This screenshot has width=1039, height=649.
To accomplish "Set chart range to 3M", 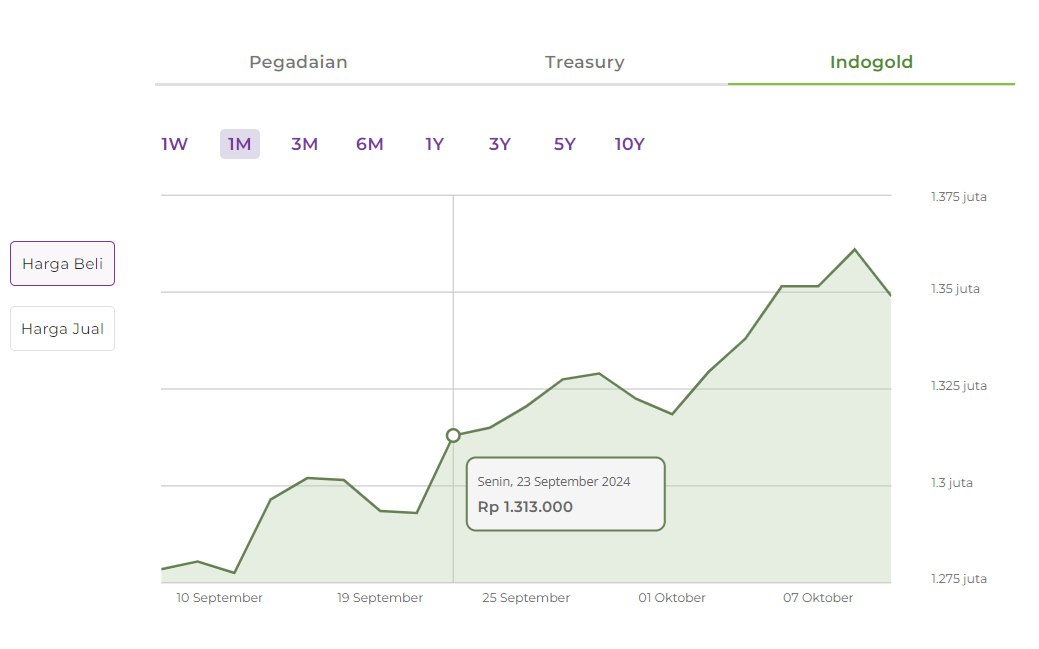I will pos(305,144).
